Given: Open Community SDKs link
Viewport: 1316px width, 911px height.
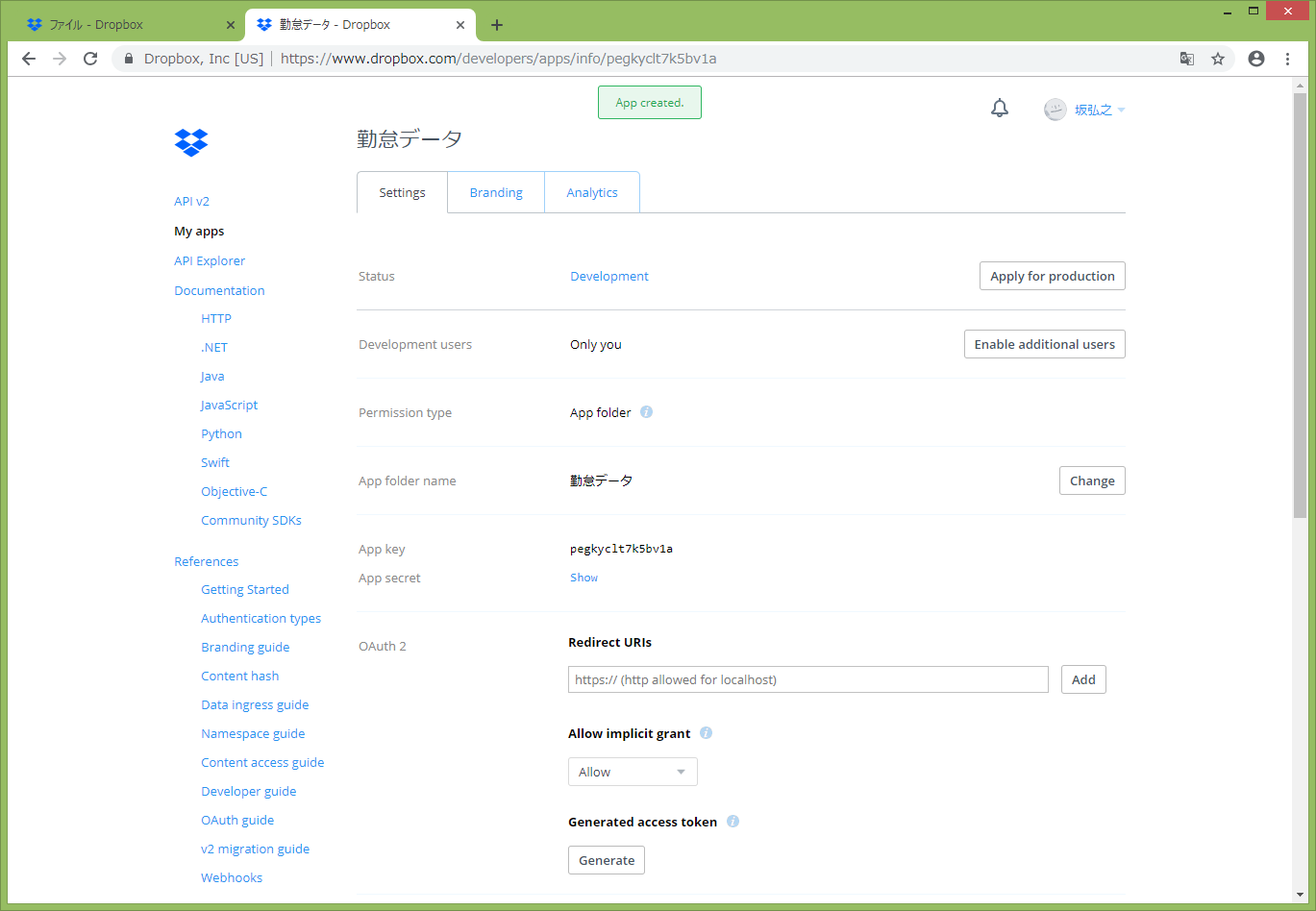Looking at the screenshot, I should point(251,520).
